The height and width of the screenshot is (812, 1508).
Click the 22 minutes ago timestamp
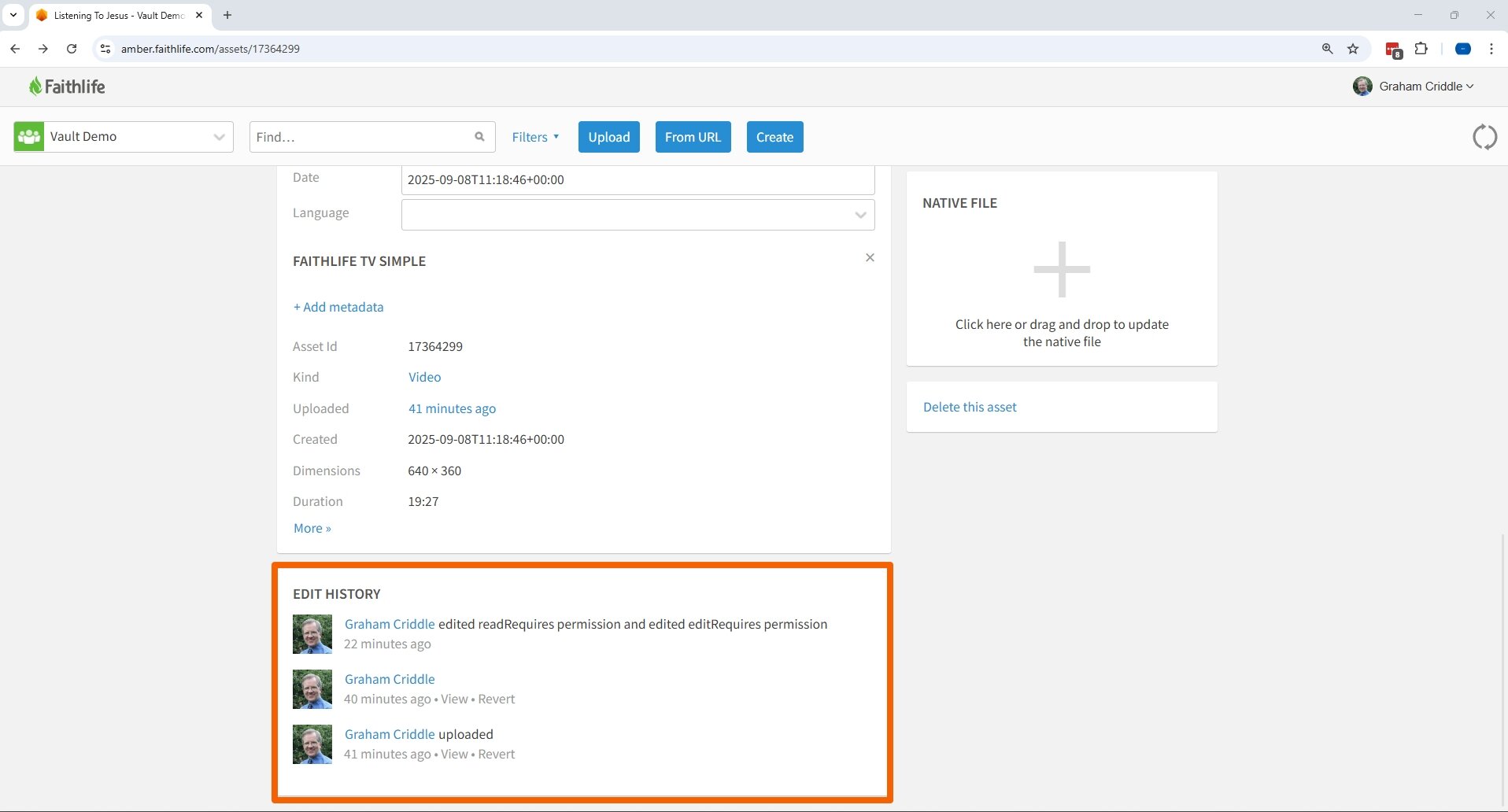(x=387, y=644)
